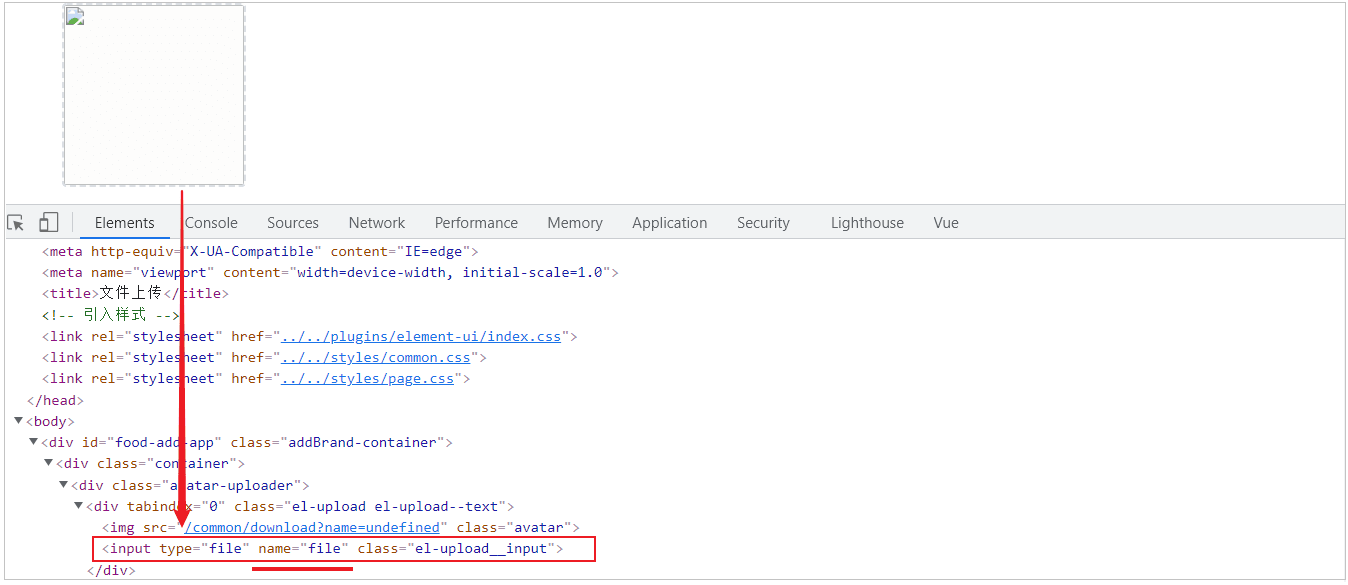1348x585 pixels.
Task: Switch to the Console tab
Action: (x=211, y=223)
